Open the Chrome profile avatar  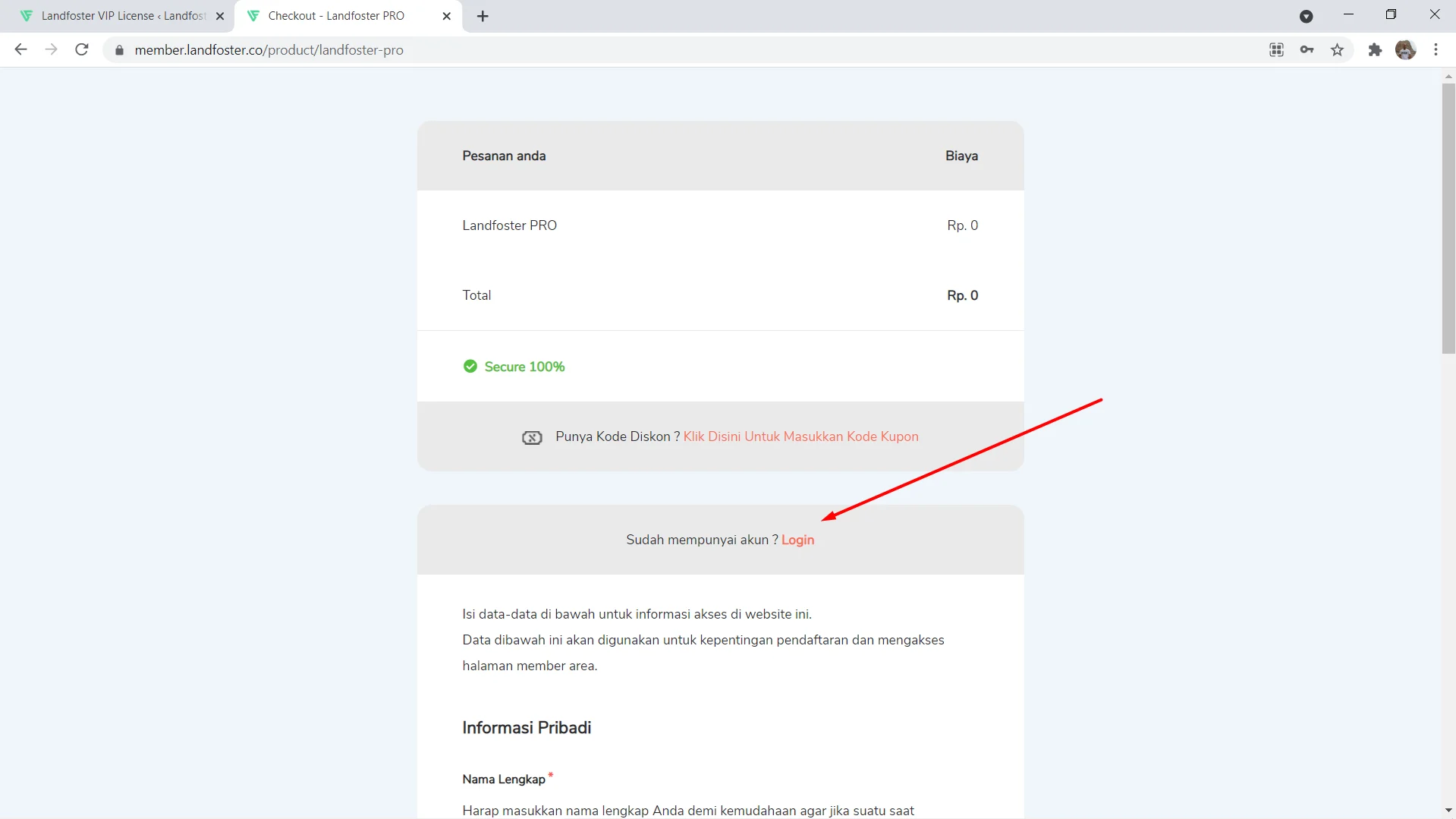pyautogui.click(x=1405, y=50)
